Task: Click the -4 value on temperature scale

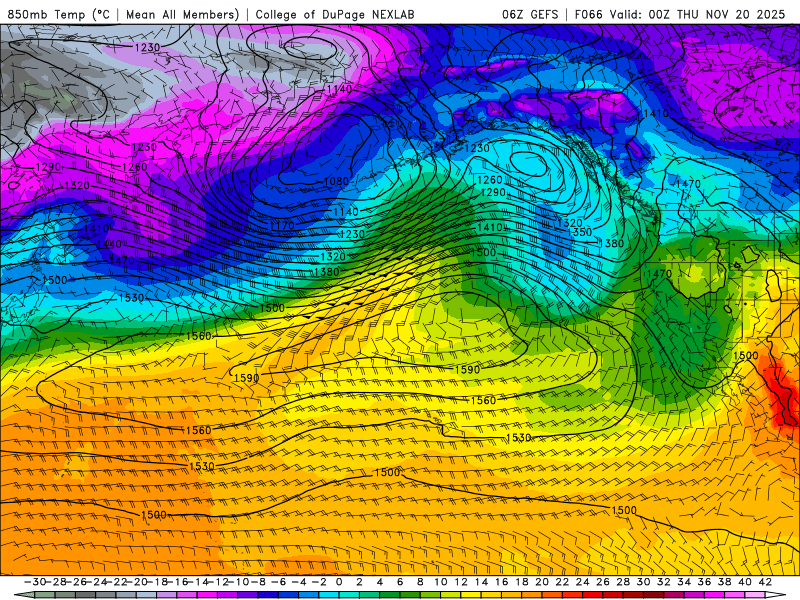Action: click(299, 582)
